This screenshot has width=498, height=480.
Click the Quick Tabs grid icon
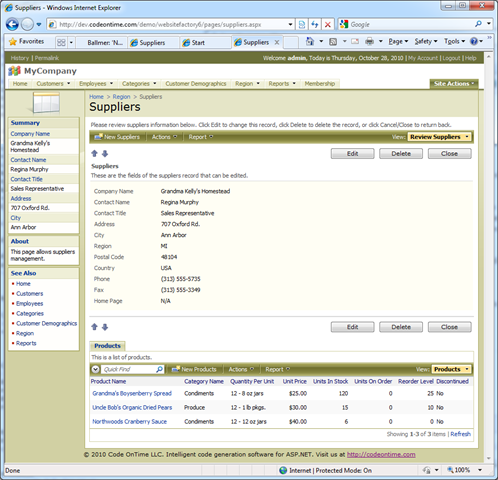61,42
